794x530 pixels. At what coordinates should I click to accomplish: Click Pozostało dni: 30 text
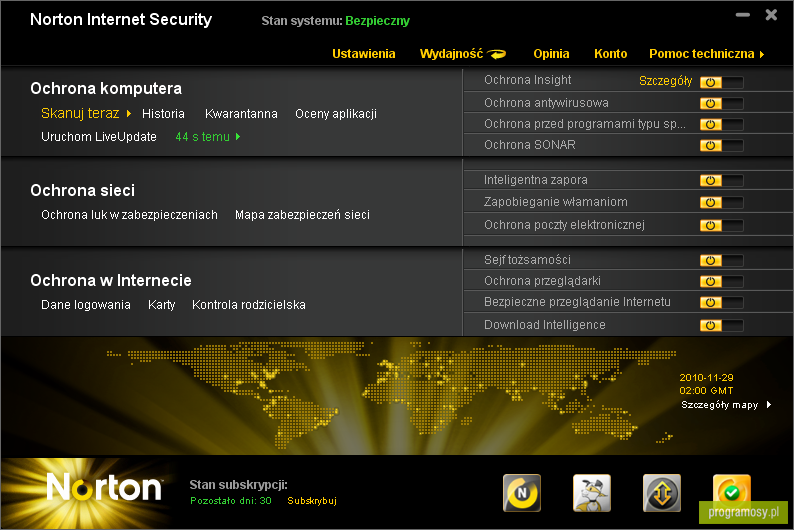tap(231, 501)
